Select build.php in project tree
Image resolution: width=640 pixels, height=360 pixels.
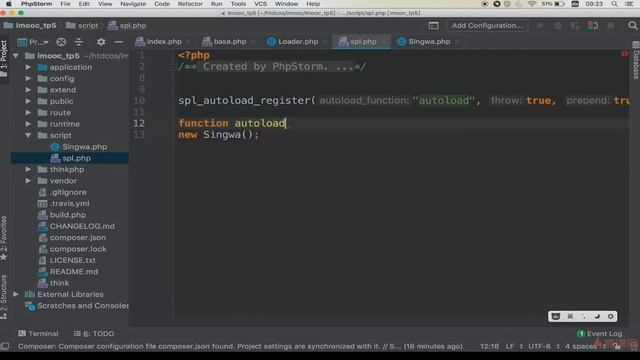(68, 215)
